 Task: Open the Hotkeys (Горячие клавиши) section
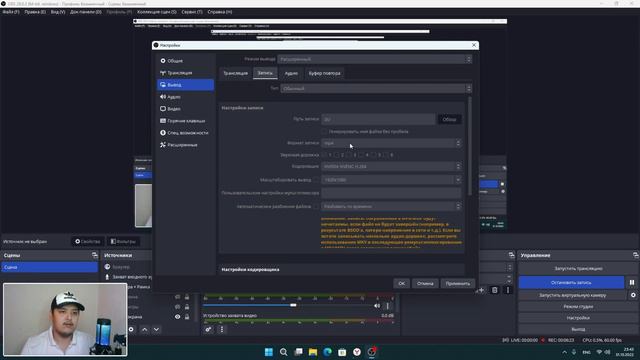point(185,121)
